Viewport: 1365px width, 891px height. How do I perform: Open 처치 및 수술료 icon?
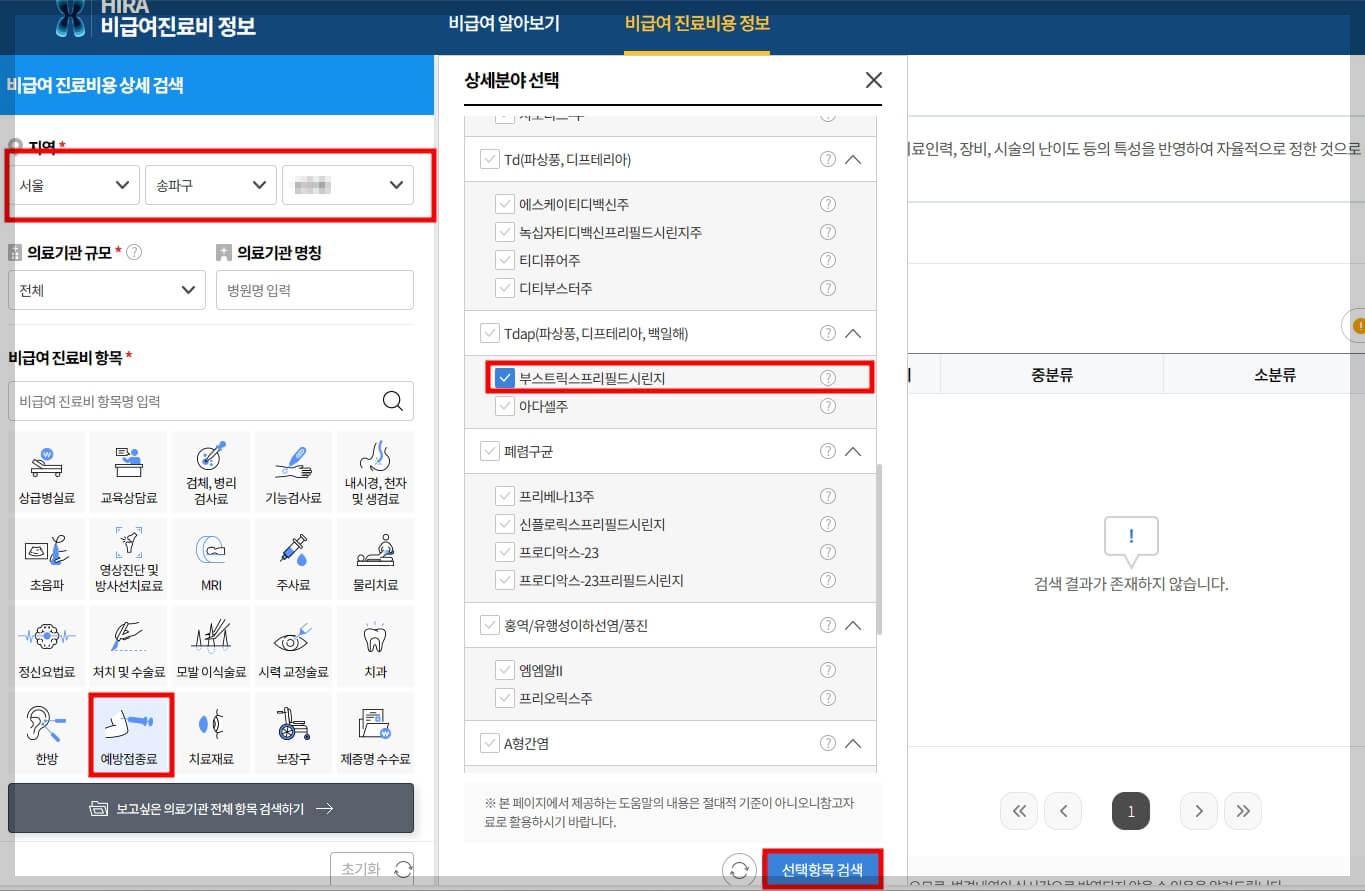point(129,647)
